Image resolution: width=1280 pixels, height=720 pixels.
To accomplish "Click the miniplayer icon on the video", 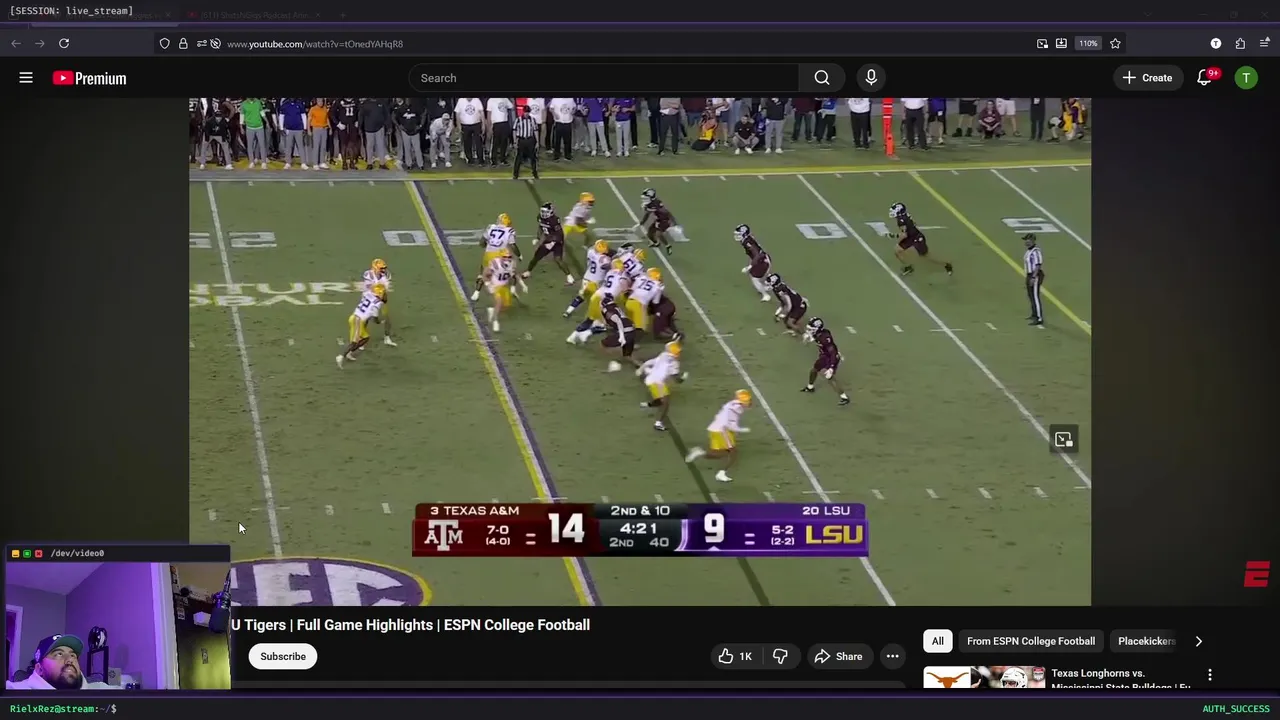I will click(x=1064, y=439).
